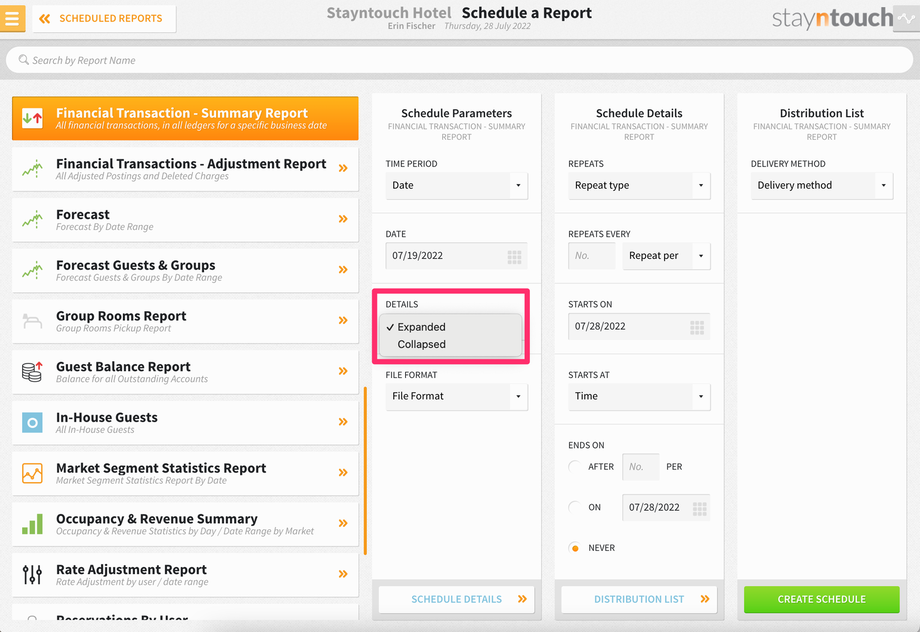
Task: Focus the Search by Report Name field
Action: coord(459,60)
